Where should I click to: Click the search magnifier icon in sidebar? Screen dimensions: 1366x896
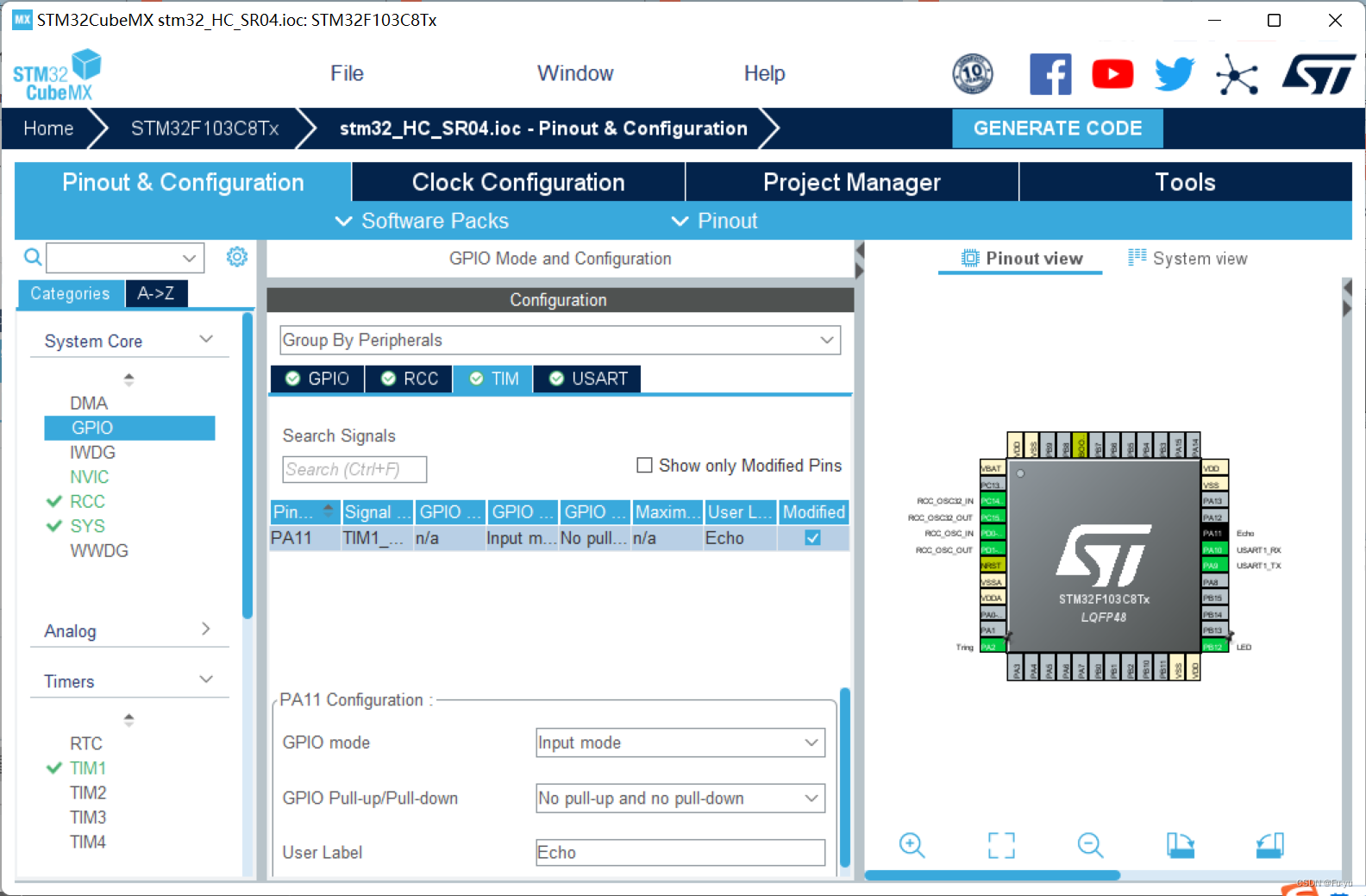click(x=32, y=257)
